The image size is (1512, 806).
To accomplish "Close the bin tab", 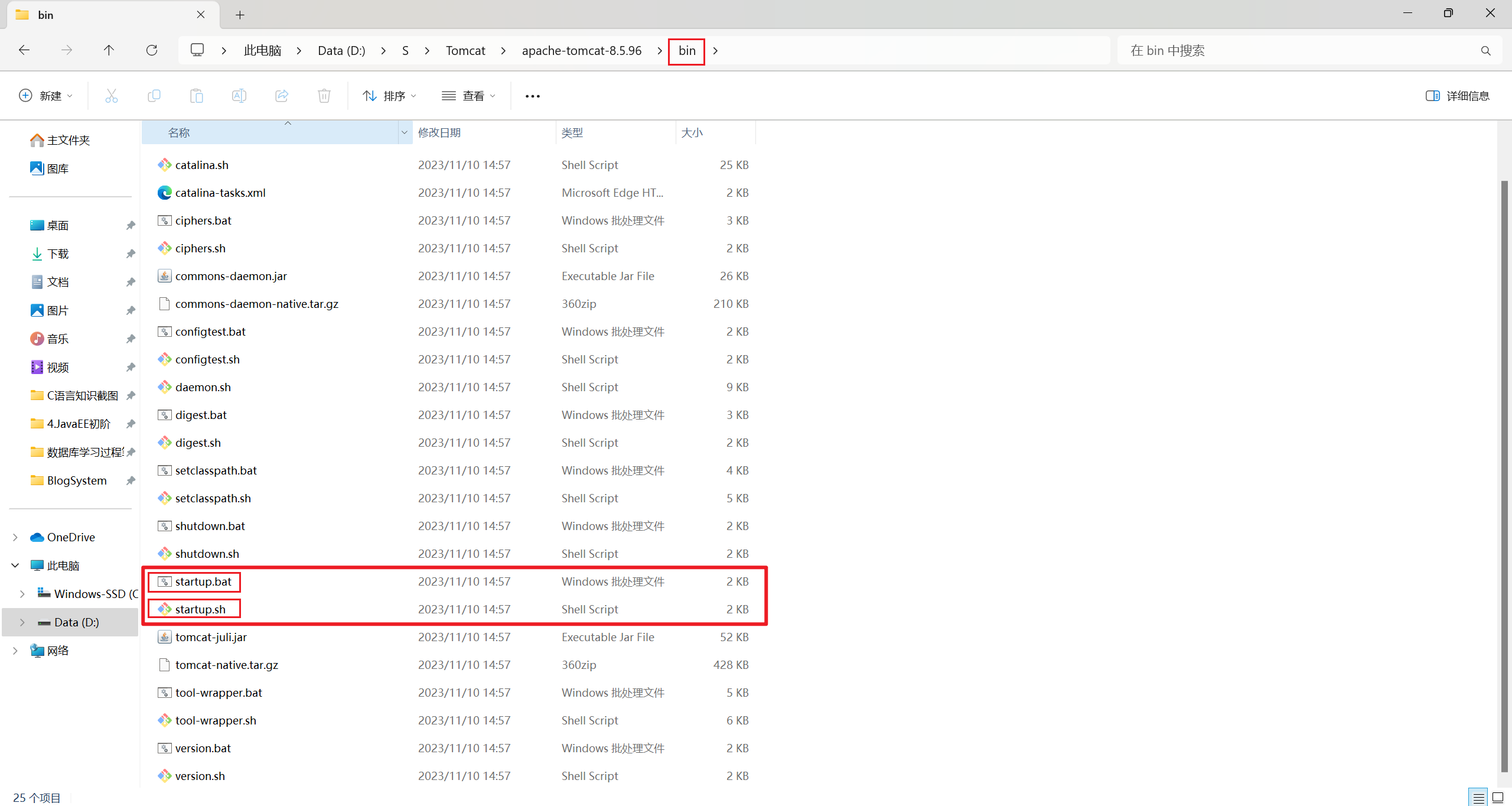I will coord(201,15).
